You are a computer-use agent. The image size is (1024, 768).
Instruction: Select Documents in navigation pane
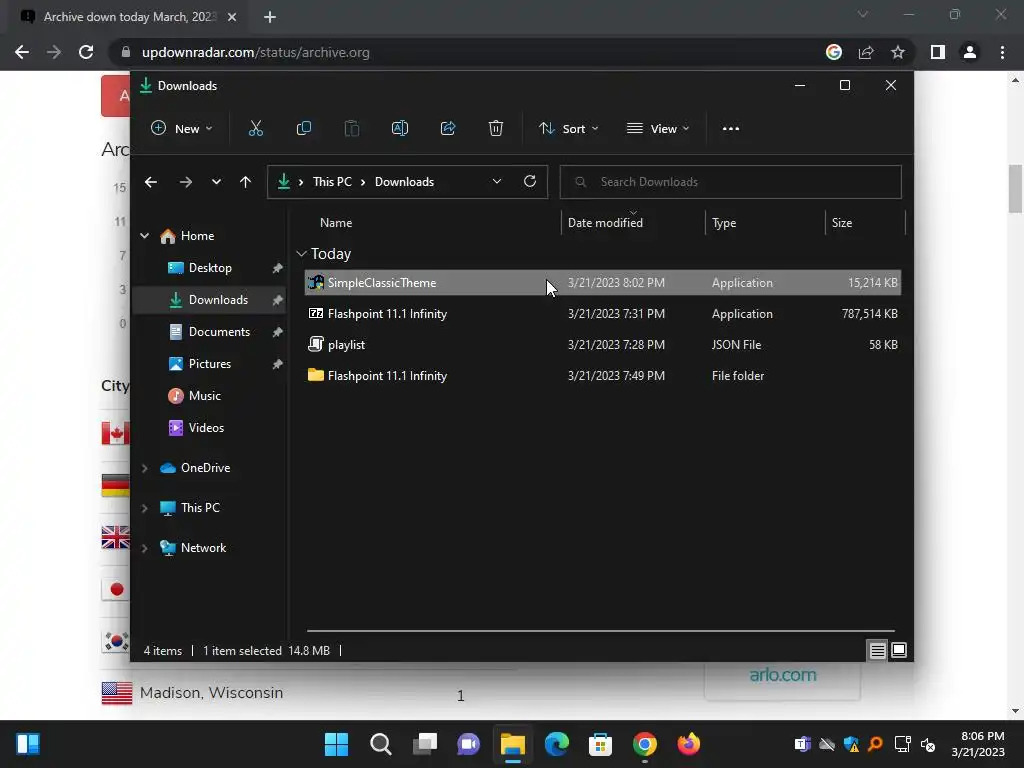(209, 332)
